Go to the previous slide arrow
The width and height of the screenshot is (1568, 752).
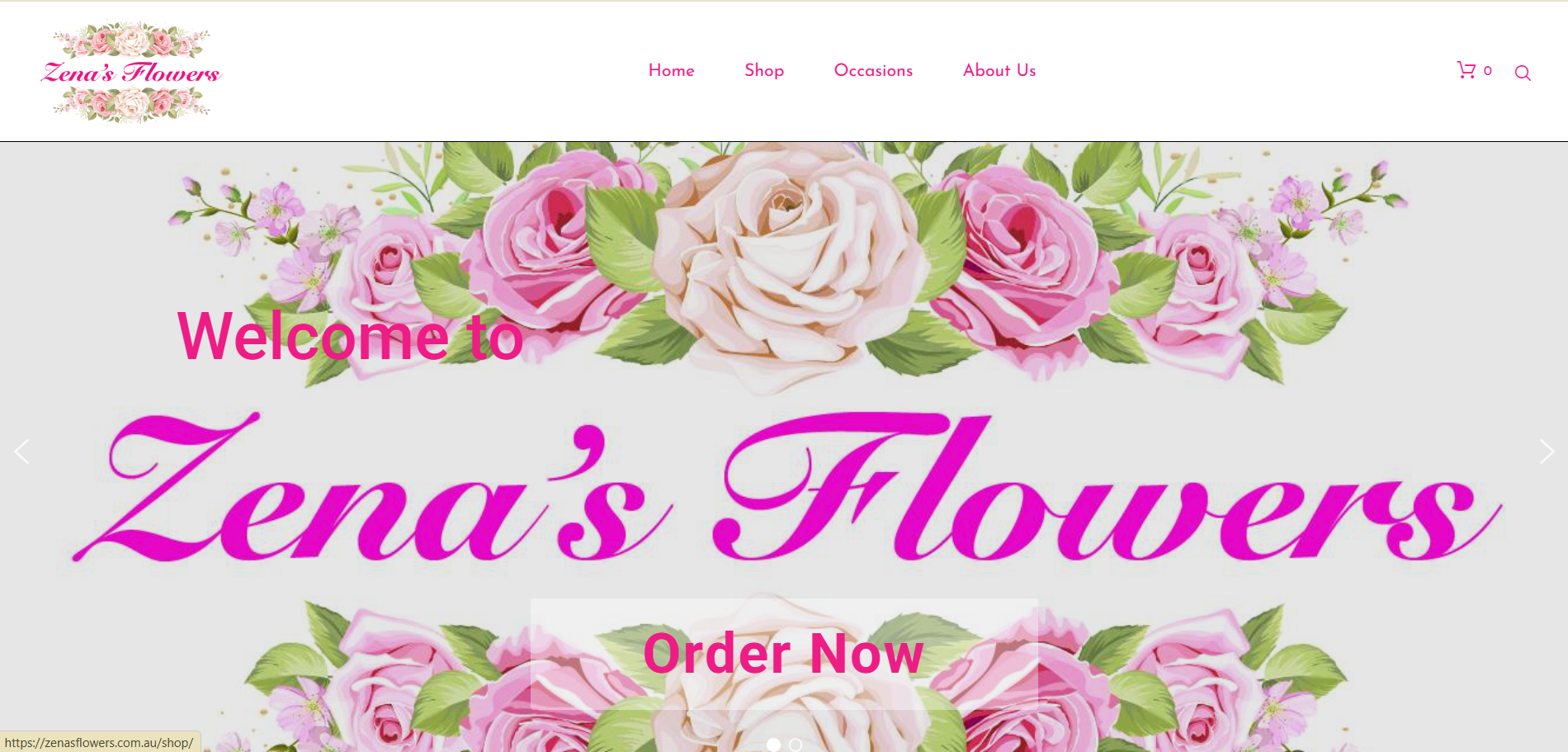tap(22, 452)
